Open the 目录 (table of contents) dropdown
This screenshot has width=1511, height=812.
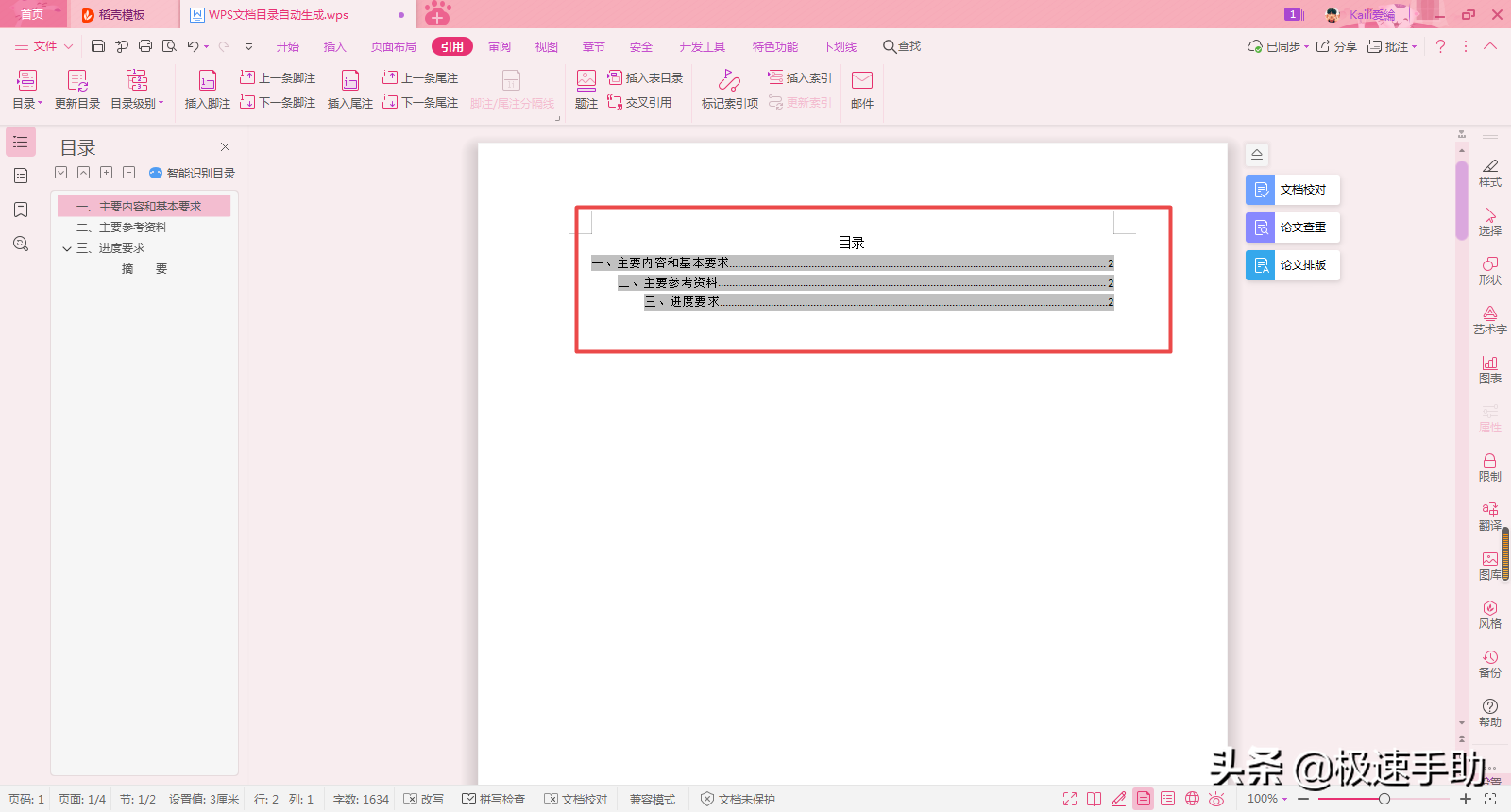click(x=26, y=91)
